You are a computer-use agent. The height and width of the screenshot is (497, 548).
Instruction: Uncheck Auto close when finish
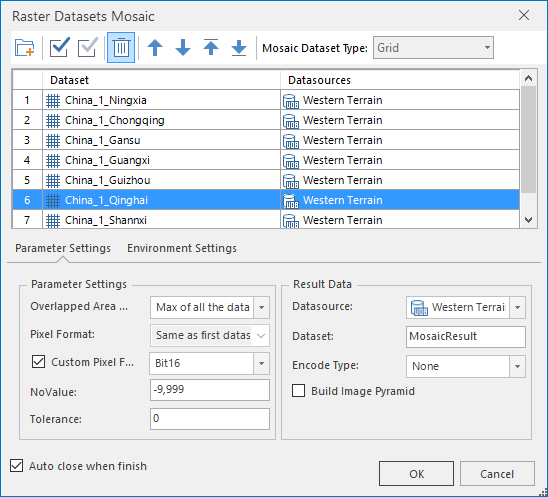click(16, 466)
